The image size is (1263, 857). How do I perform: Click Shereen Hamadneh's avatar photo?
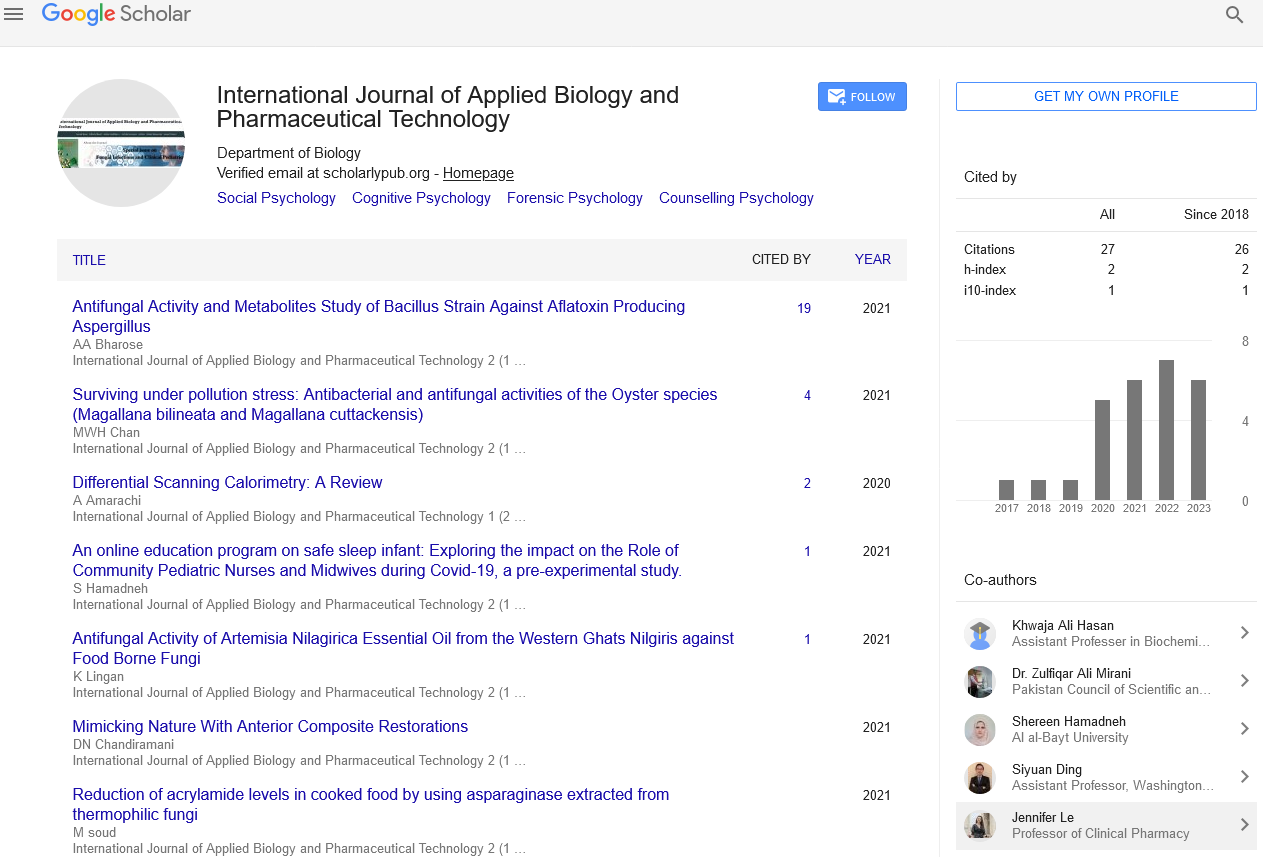coord(979,730)
